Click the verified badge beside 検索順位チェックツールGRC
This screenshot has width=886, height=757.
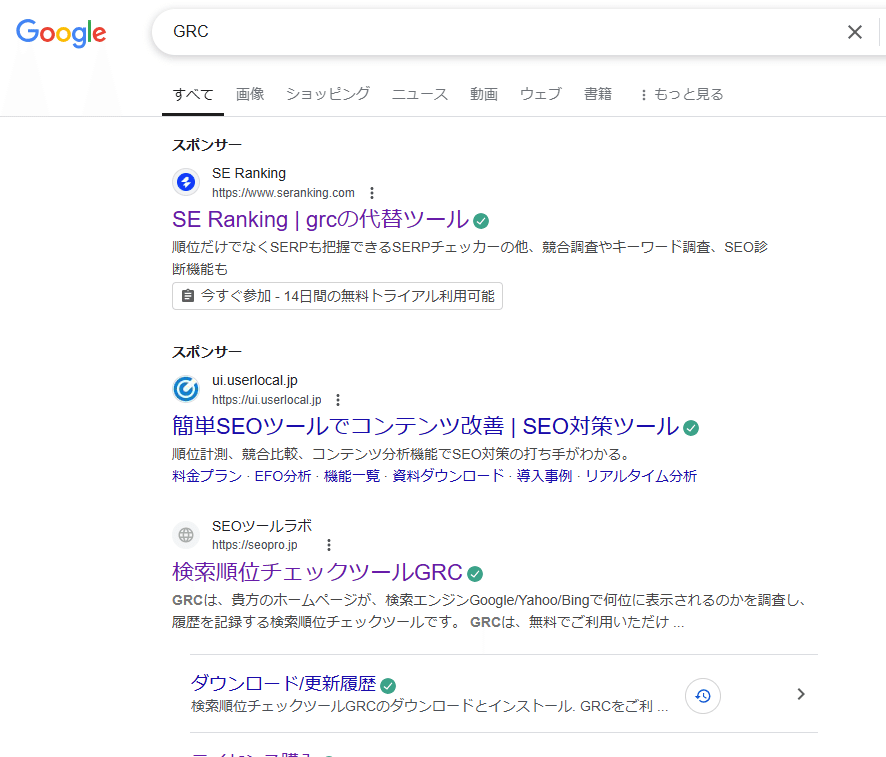tap(474, 573)
